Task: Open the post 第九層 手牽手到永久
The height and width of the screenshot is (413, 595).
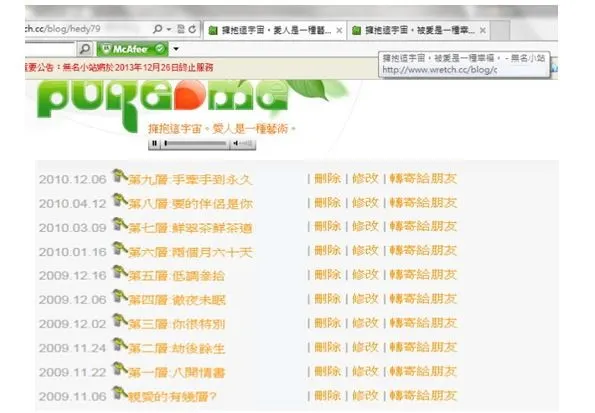Action: click(x=190, y=180)
